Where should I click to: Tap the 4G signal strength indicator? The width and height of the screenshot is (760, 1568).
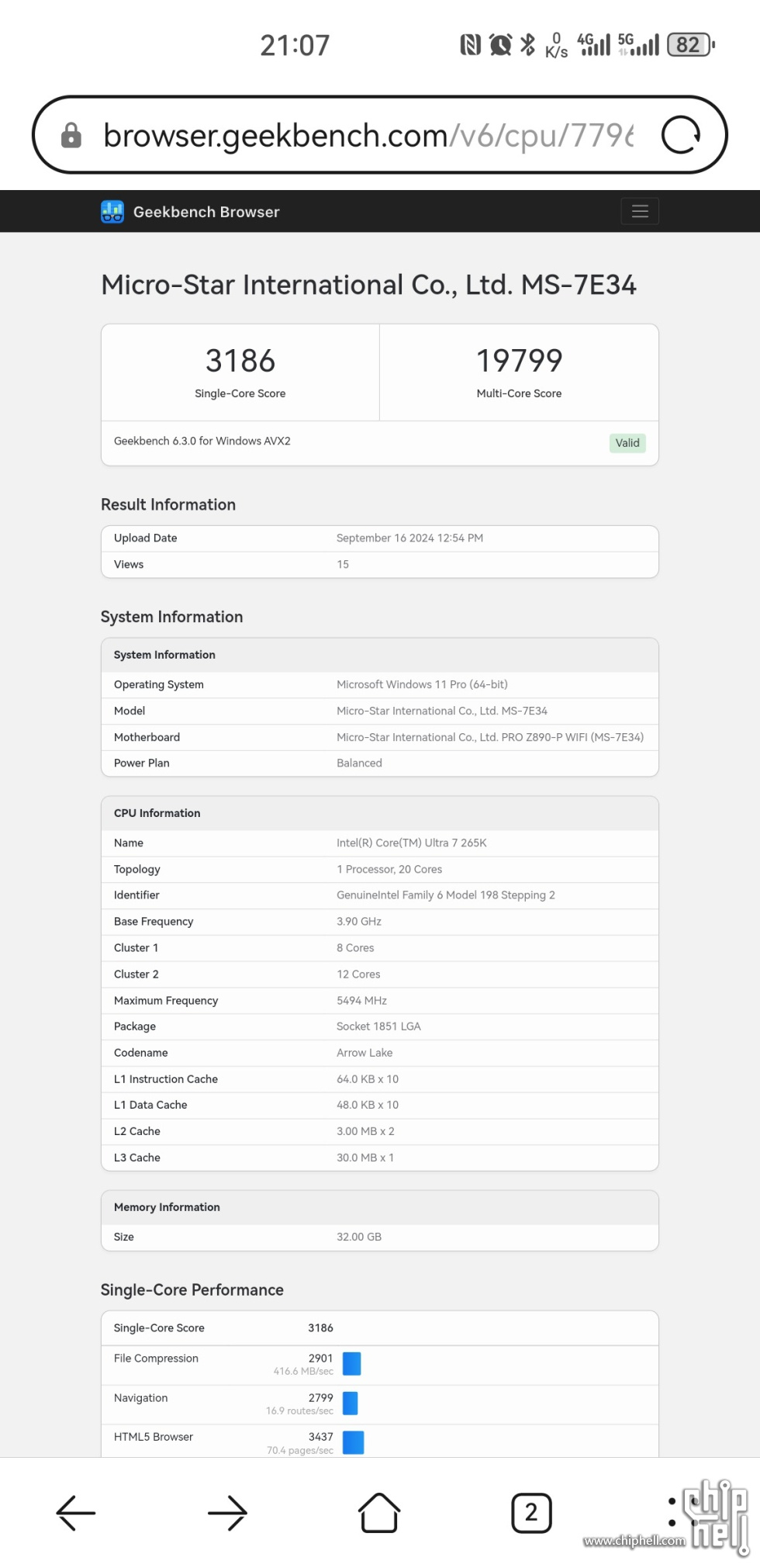tap(594, 44)
